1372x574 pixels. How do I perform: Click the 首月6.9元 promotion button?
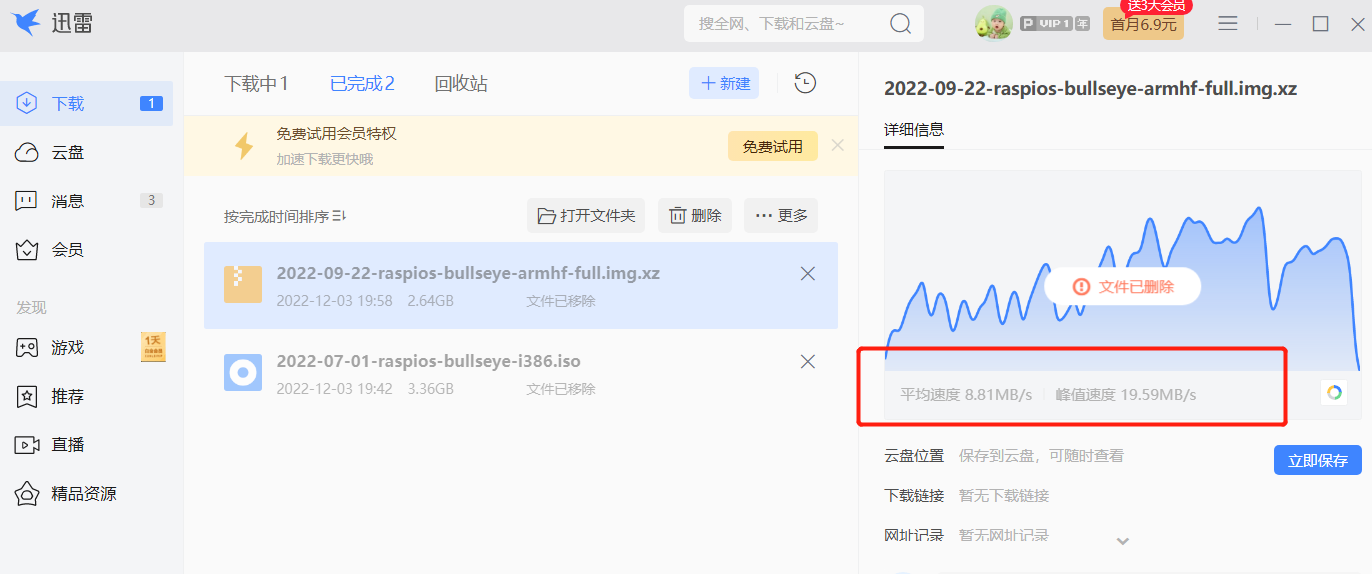(x=1143, y=24)
